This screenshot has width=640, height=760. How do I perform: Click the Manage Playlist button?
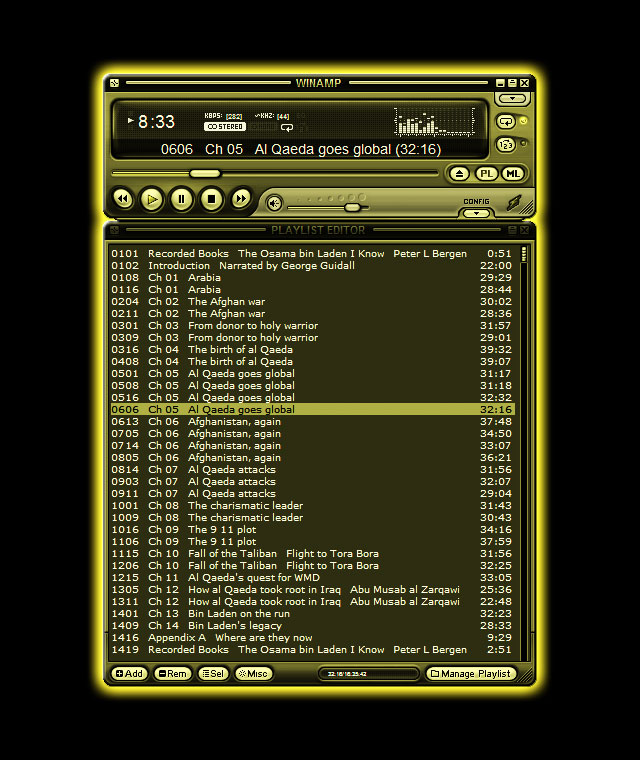point(471,674)
